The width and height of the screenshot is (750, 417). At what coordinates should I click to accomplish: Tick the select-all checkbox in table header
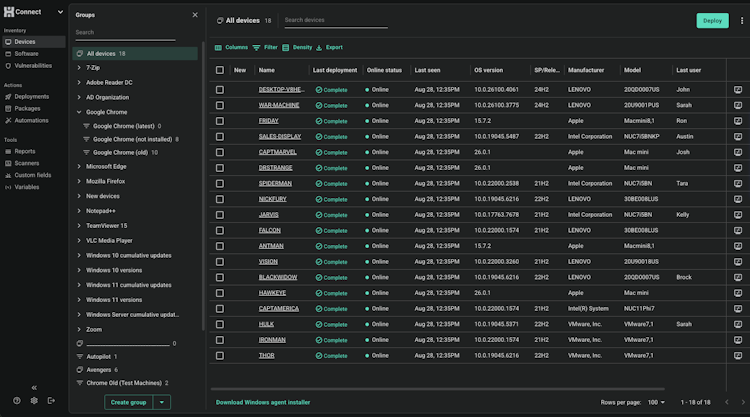point(220,70)
